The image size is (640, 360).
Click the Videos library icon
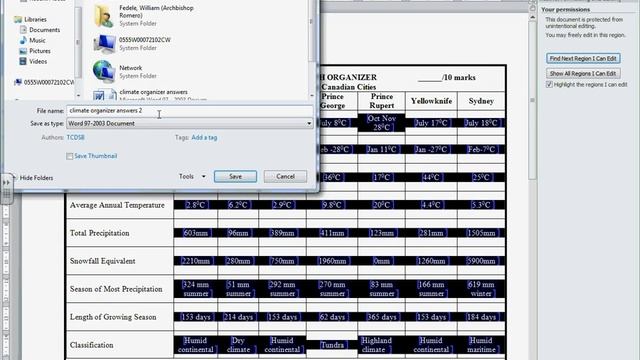pos(23,62)
